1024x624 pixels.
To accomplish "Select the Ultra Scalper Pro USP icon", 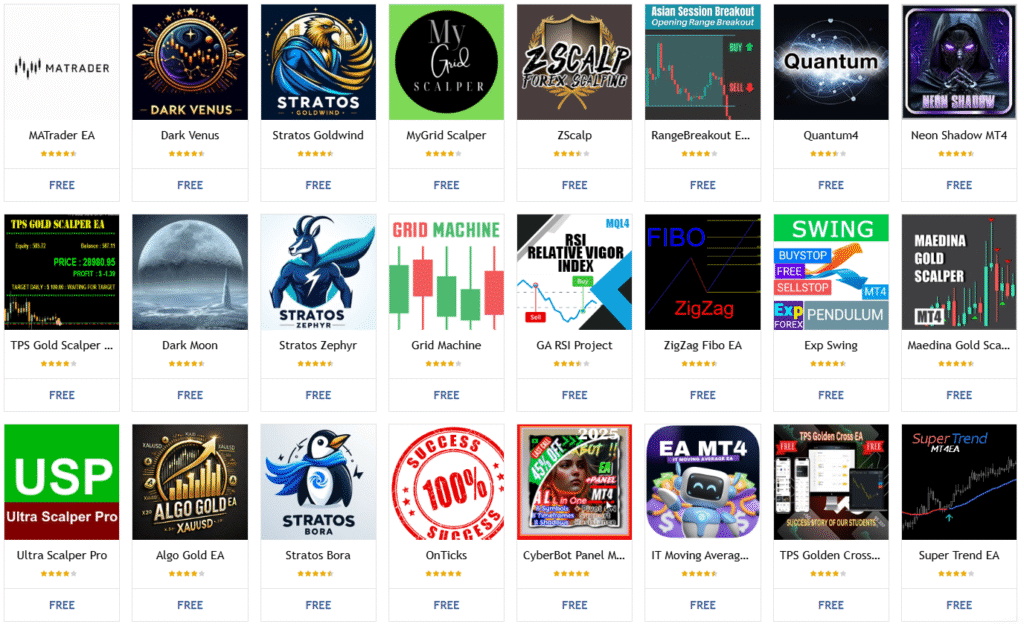I will 62,482.
